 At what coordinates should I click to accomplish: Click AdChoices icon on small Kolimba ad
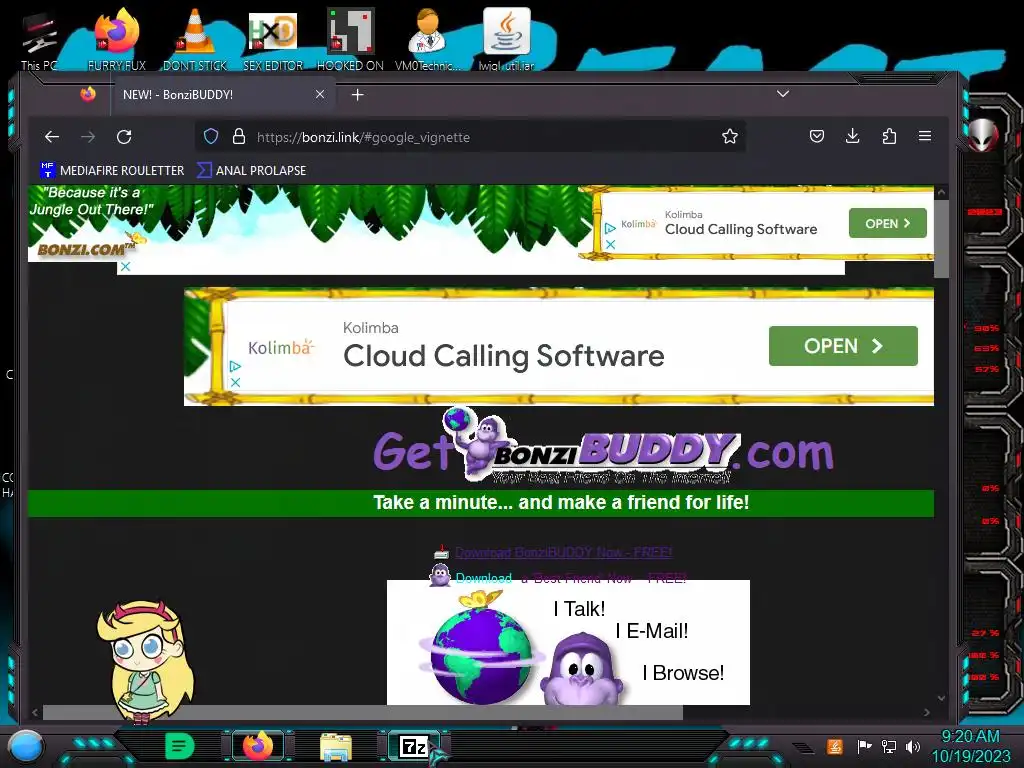point(610,228)
